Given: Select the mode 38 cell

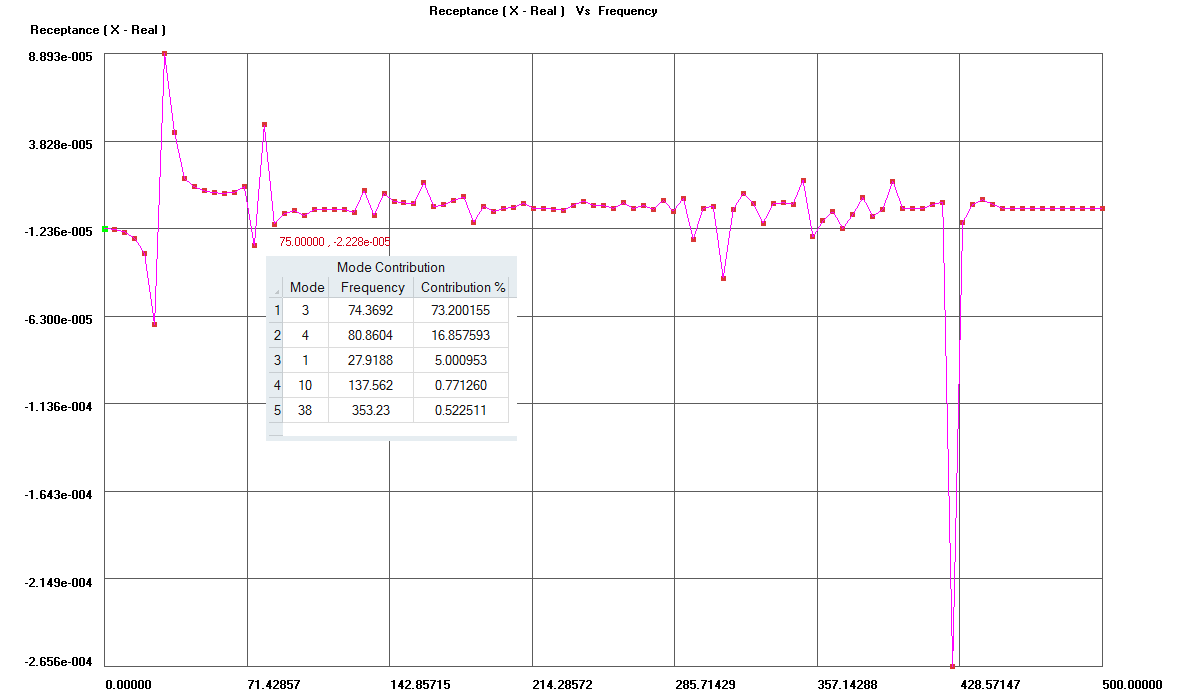Looking at the screenshot, I should (306, 410).
